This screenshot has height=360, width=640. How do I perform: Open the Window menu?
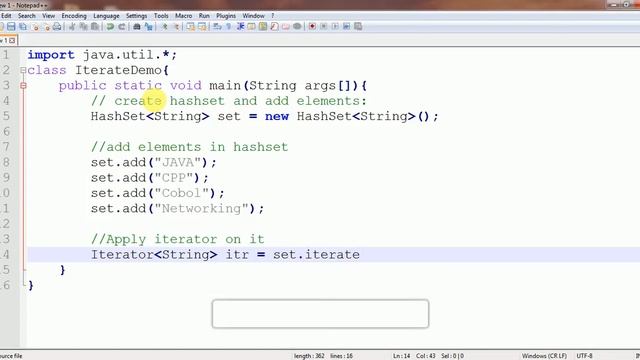pyautogui.click(x=253, y=16)
